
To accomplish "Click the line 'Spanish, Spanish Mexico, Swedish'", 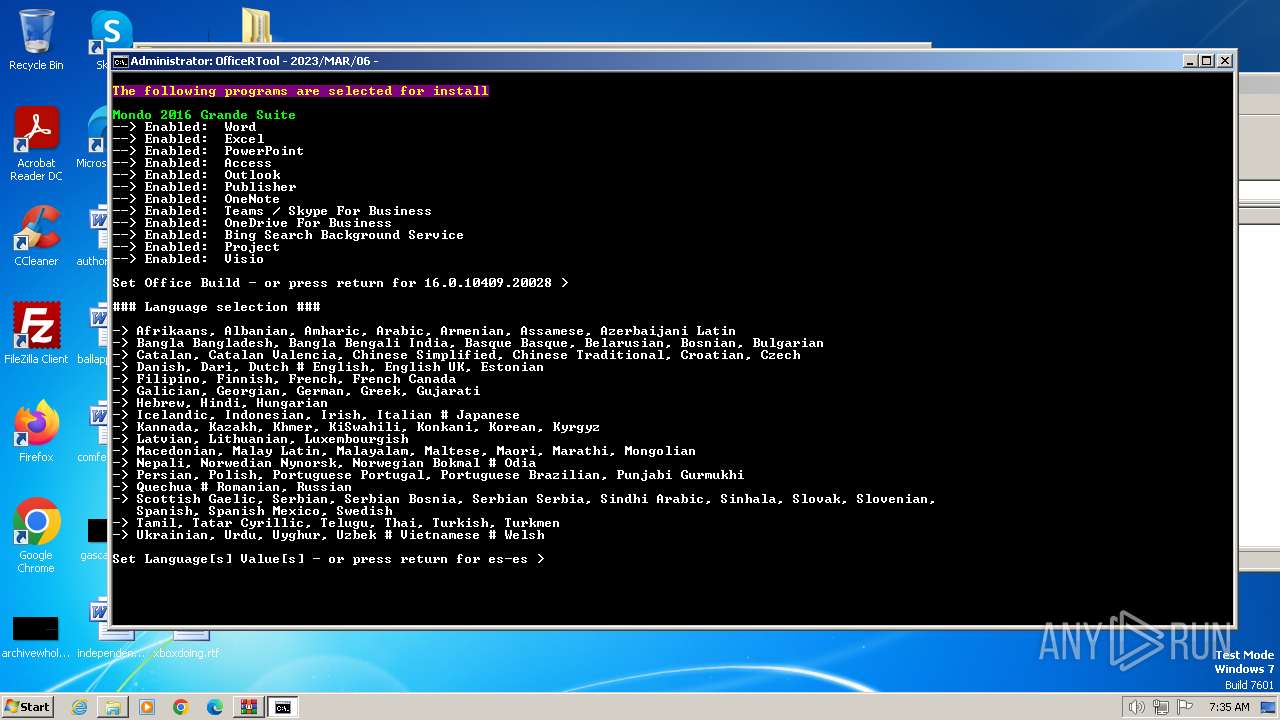I will (264, 511).
